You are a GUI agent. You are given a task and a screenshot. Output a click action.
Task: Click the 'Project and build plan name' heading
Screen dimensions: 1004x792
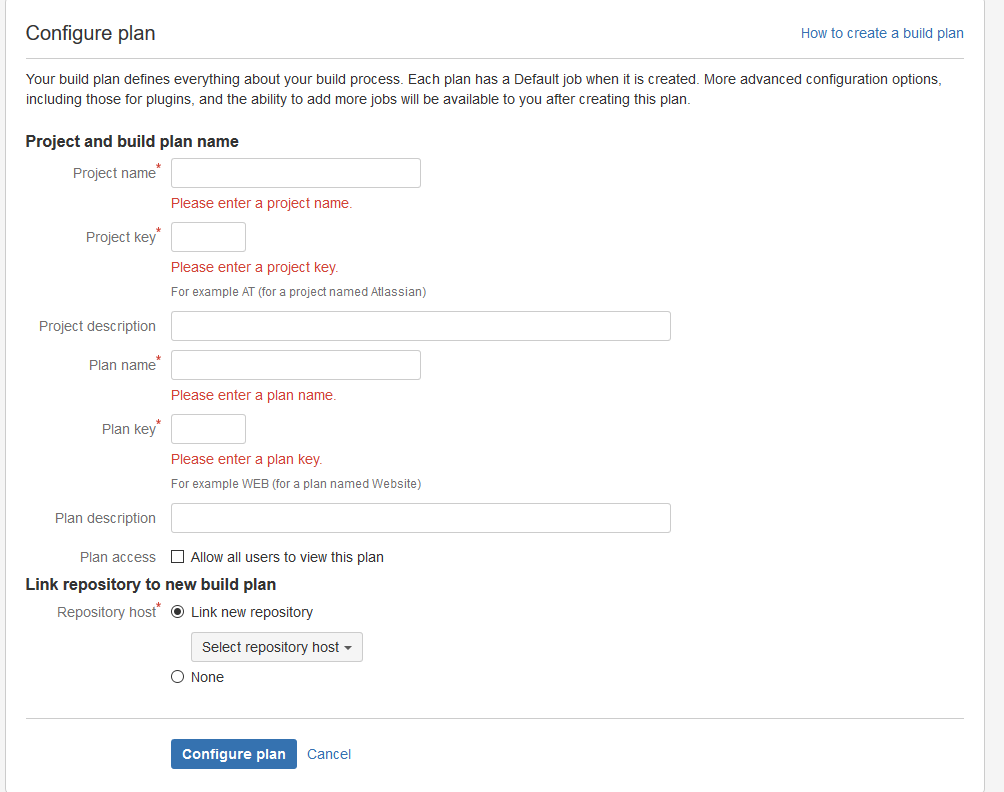click(132, 141)
